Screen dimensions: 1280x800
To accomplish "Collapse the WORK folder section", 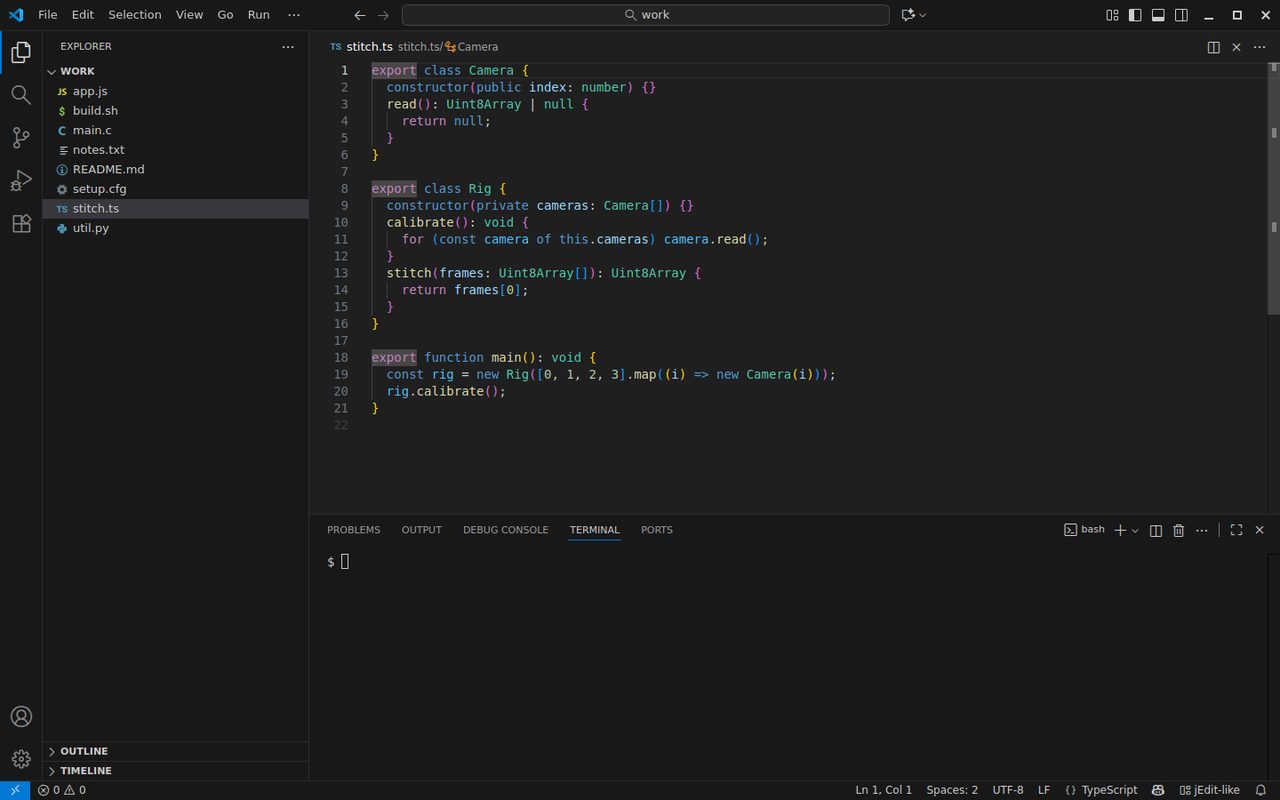I will pyautogui.click(x=175, y=71).
